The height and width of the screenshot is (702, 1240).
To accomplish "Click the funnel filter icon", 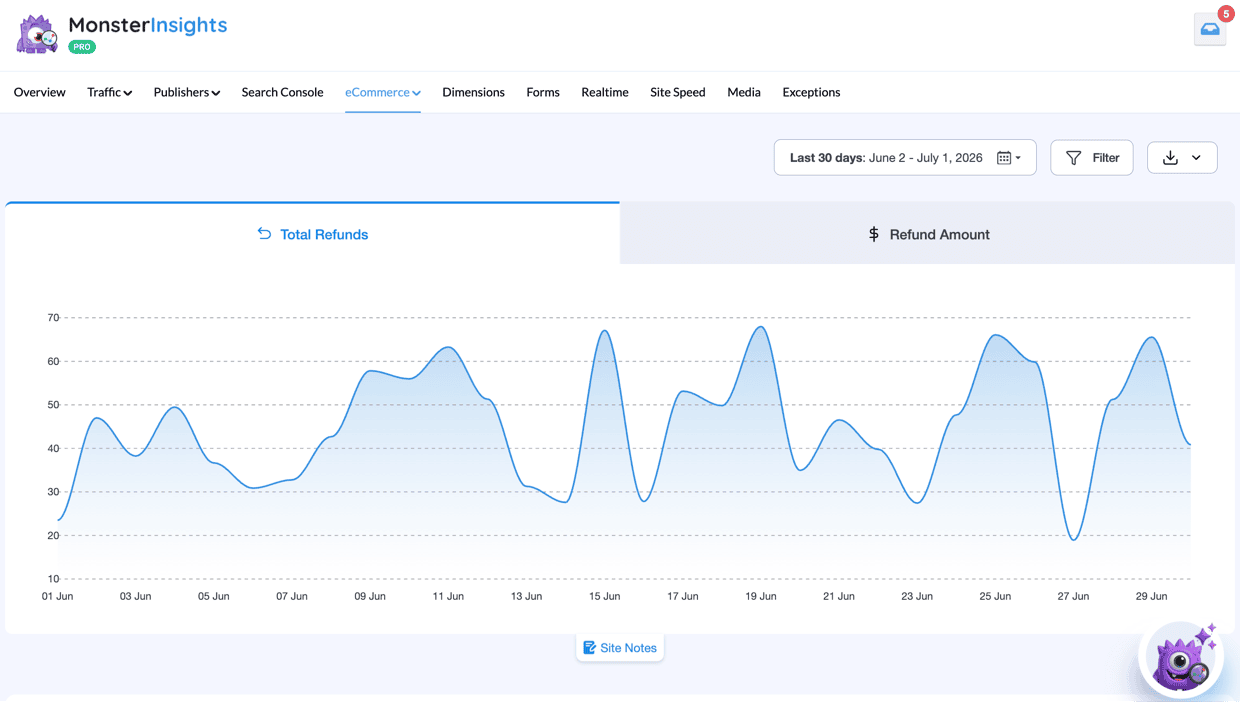I will point(1073,158).
